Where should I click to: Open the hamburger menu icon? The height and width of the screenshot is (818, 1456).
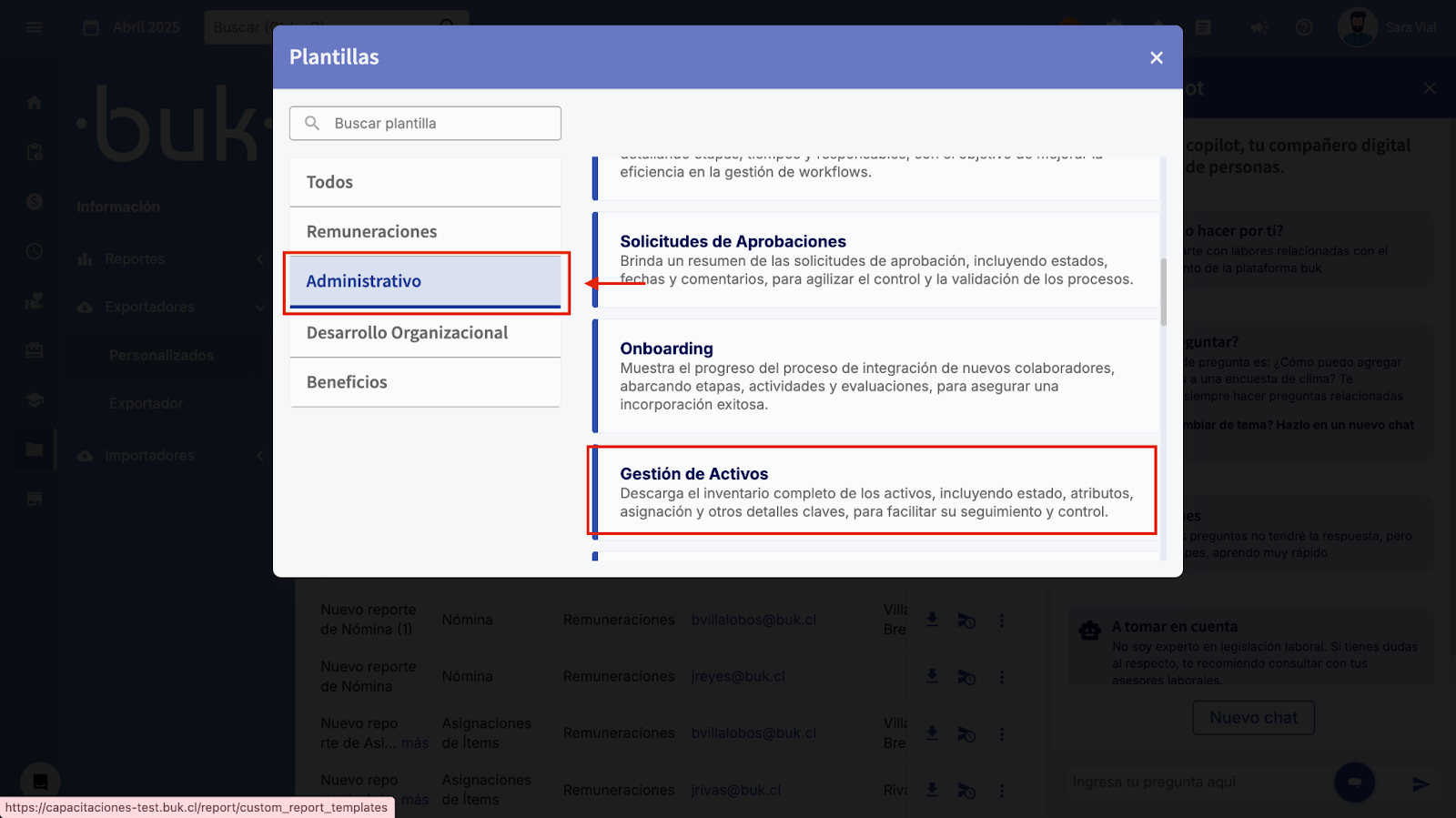pyautogui.click(x=35, y=27)
